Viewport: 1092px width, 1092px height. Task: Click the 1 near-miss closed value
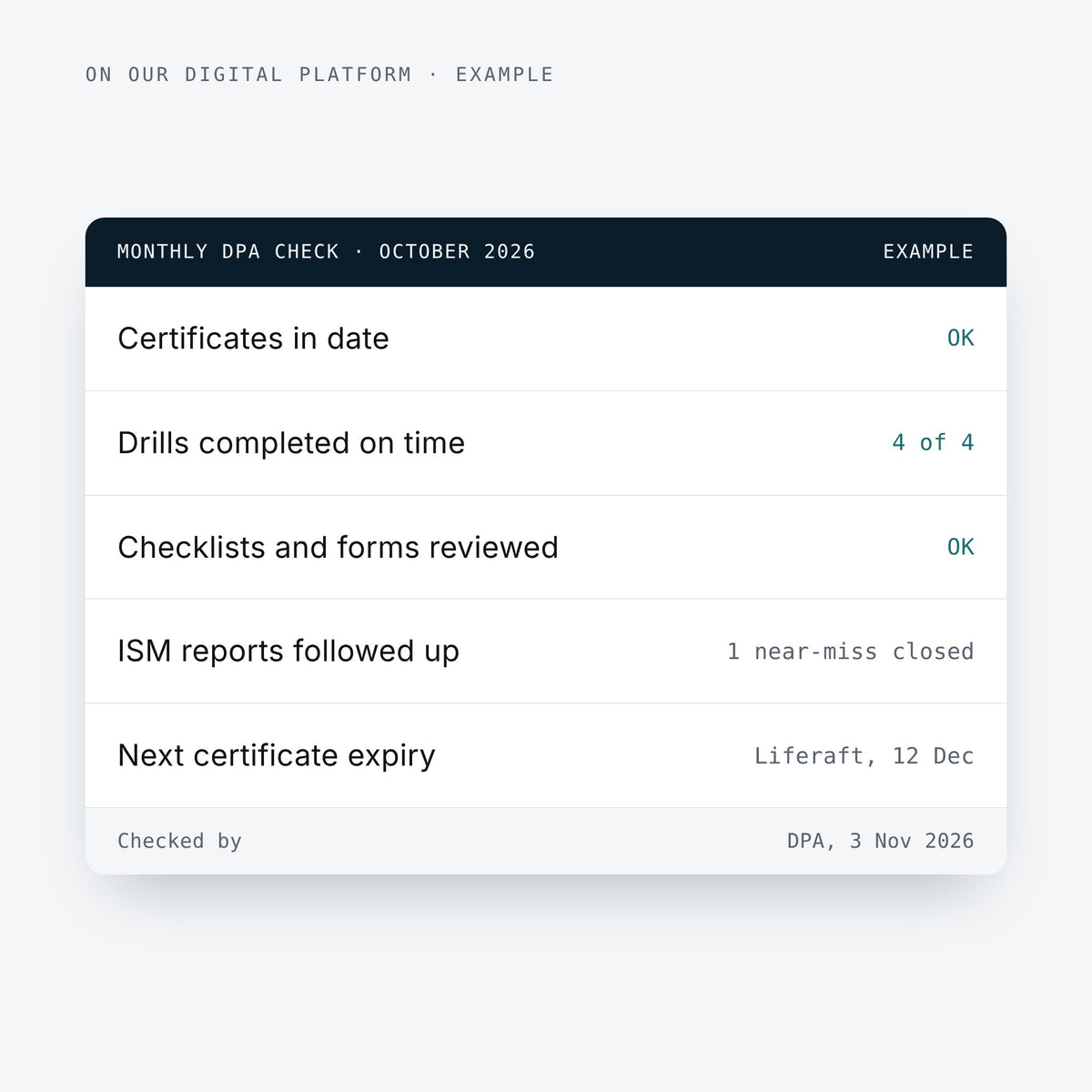tap(850, 652)
